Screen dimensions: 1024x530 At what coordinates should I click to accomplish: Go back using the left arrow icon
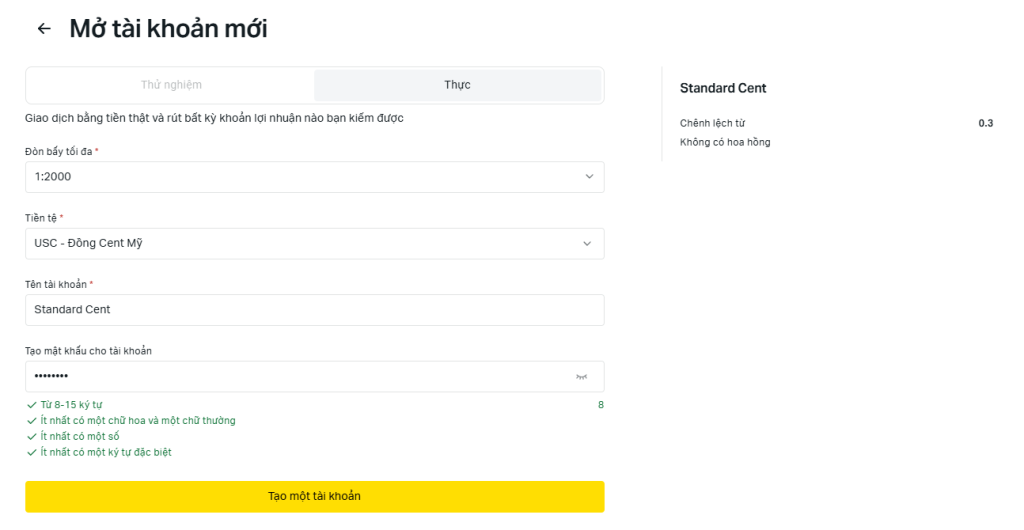click(43, 29)
